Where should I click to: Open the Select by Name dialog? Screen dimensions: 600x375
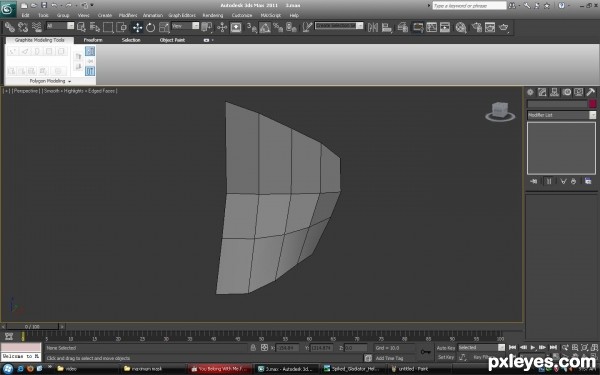95,27
